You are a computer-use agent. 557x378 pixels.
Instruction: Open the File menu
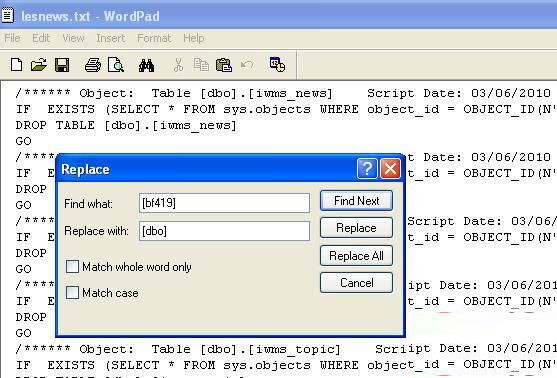point(12,38)
